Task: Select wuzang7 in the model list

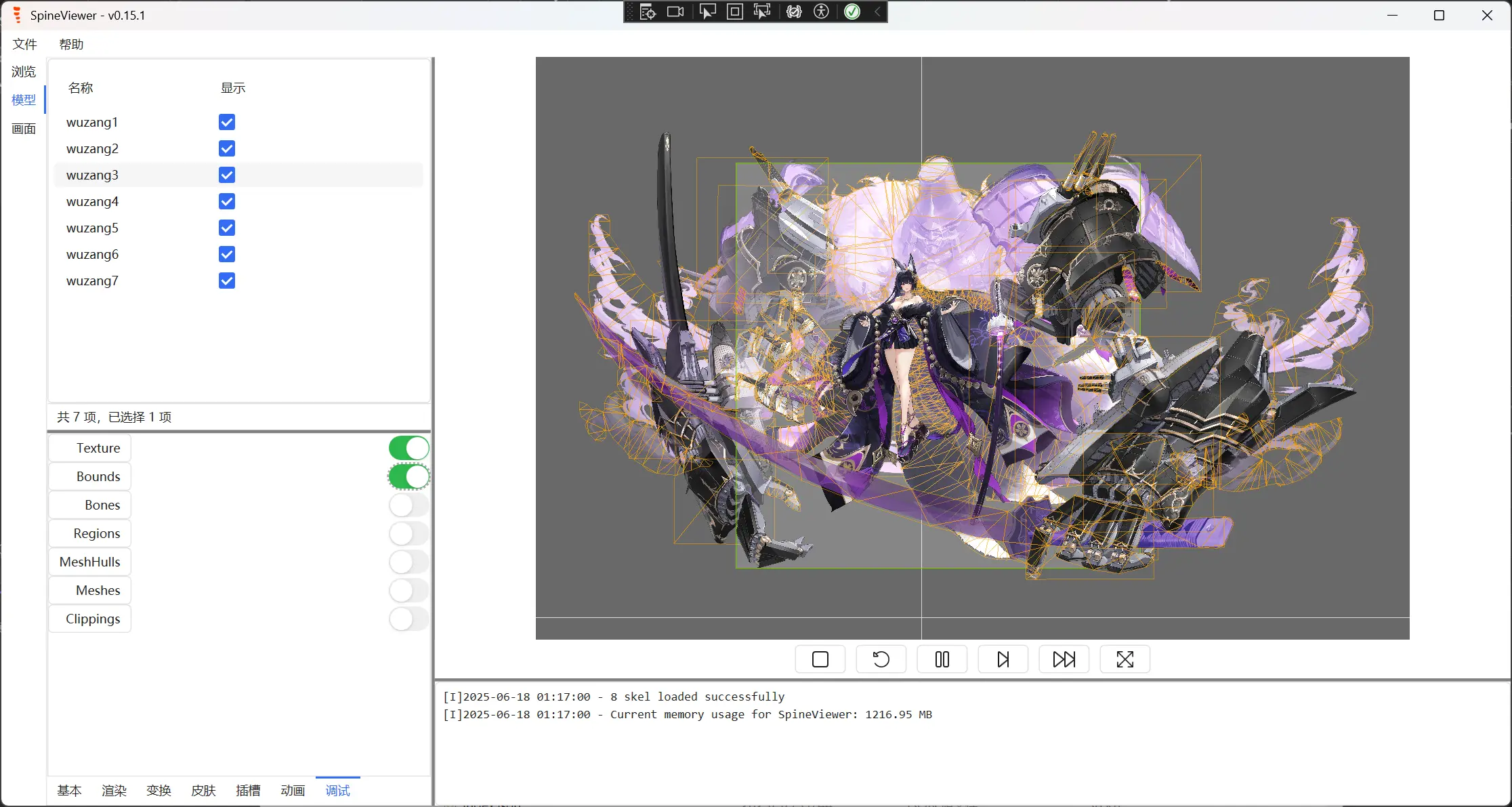Action: pyautogui.click(x=93, y=281)
